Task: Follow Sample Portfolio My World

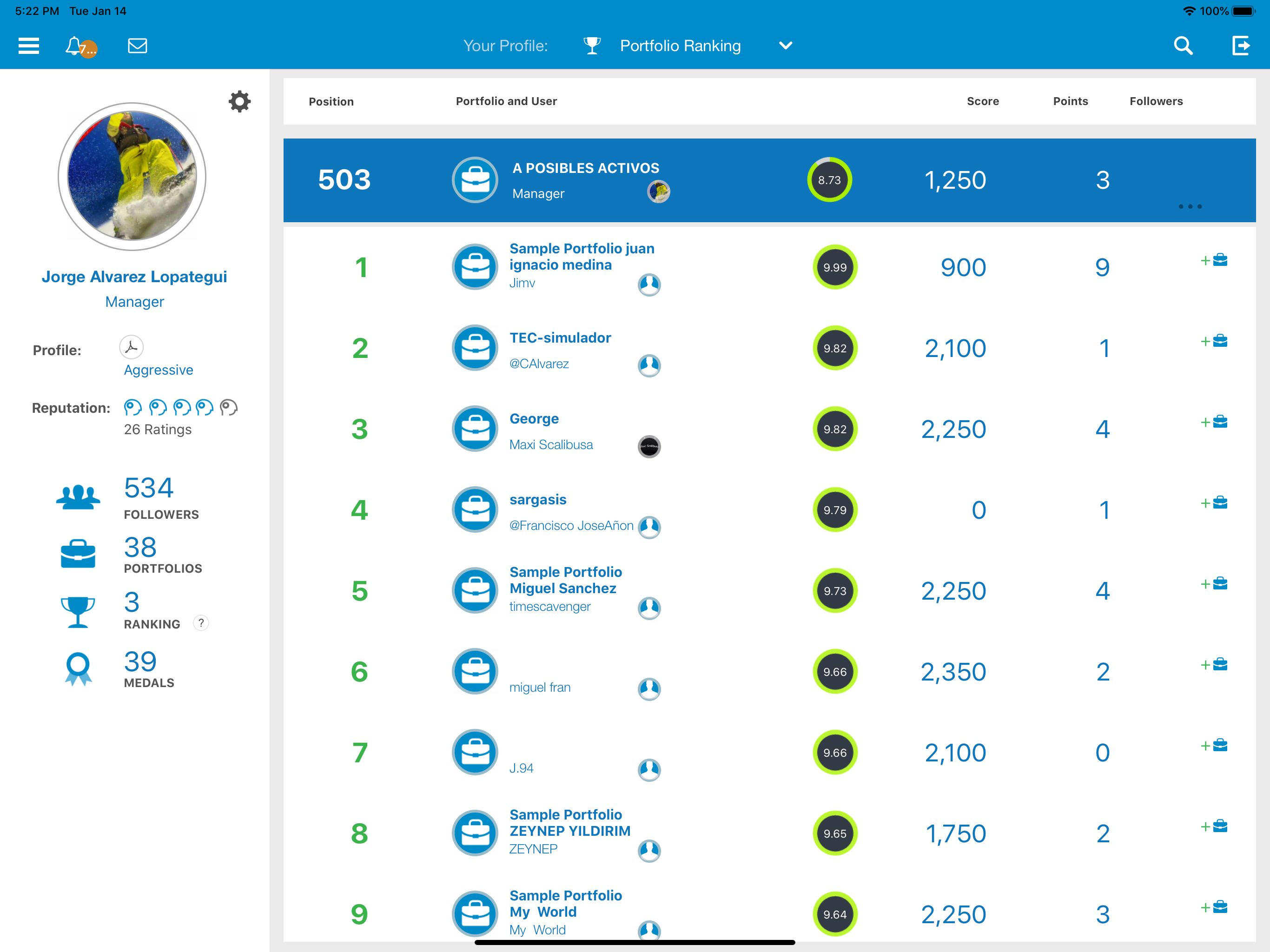Action: 1214,908
